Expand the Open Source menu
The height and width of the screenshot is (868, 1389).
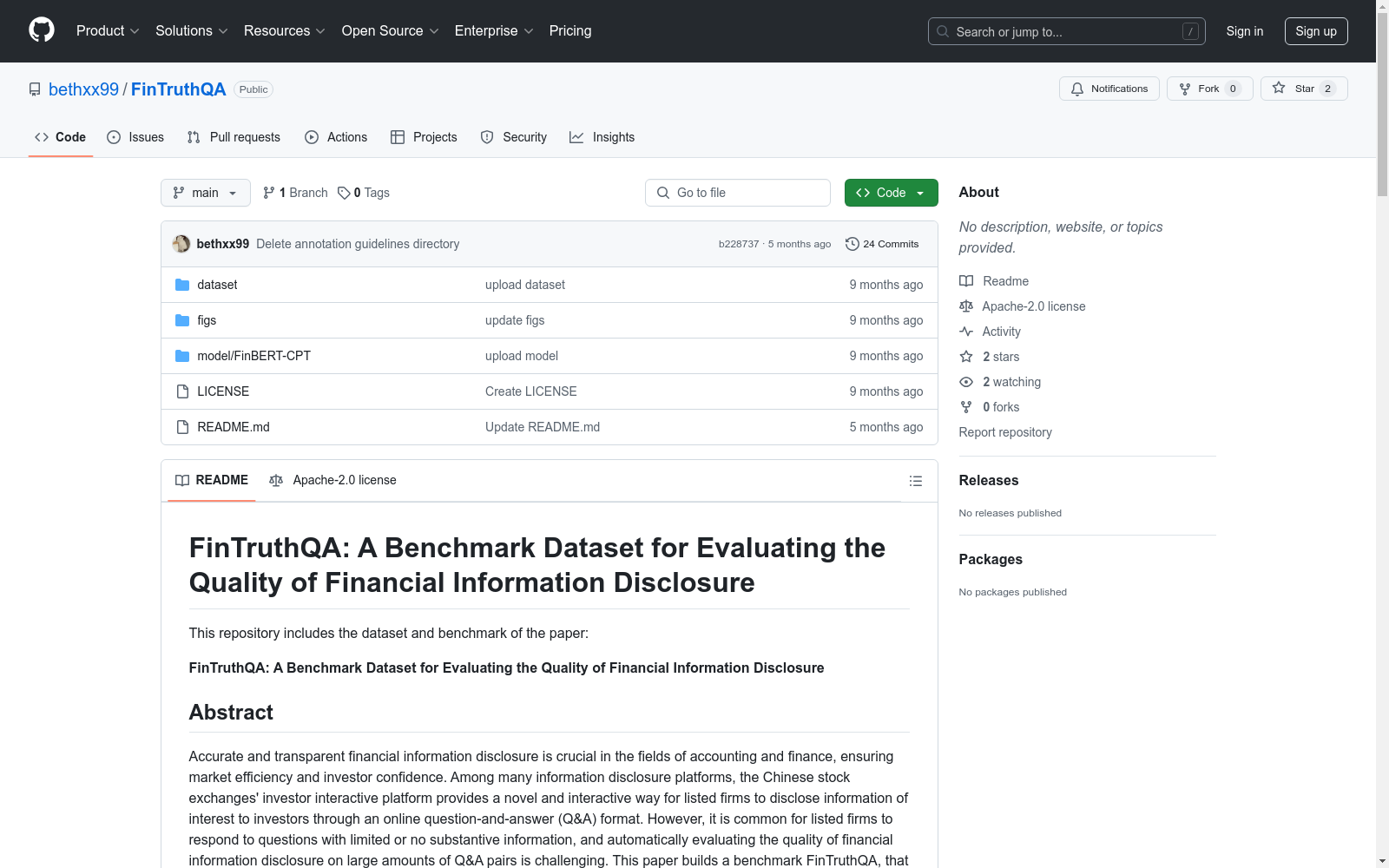[x=391, y=30]
